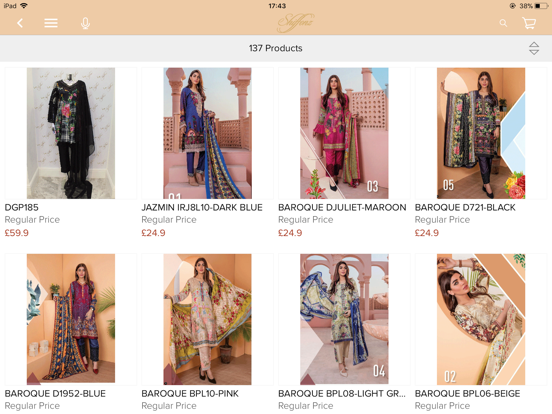Tap the 137 Products count label
The width and height of the screenshot is (552, 414).
tap(276, 48)
